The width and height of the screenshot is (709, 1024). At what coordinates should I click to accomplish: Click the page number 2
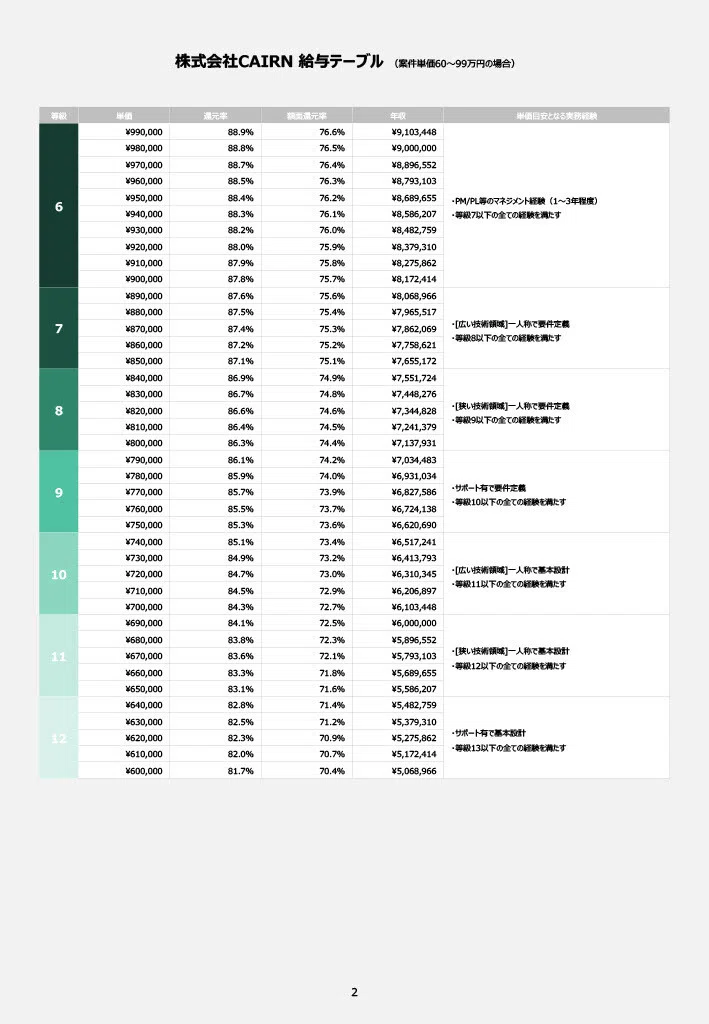pyautogui.click(x=354, y=992)
